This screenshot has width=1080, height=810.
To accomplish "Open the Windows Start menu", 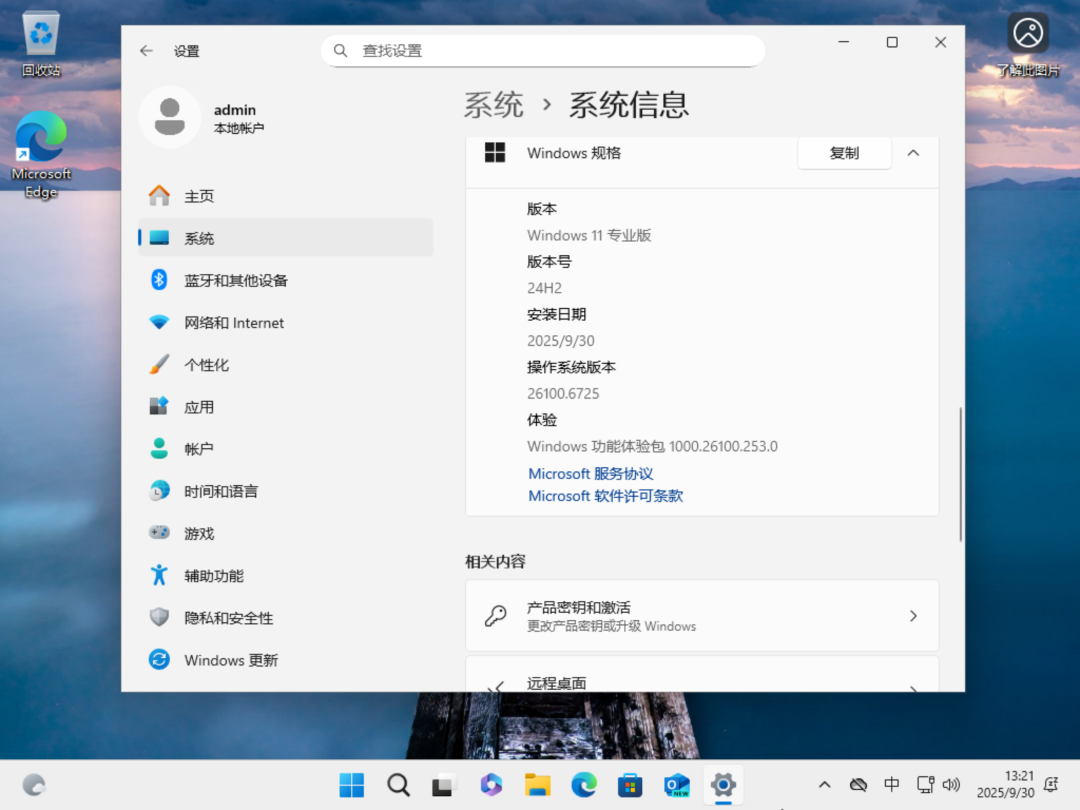I will [352, 785].
